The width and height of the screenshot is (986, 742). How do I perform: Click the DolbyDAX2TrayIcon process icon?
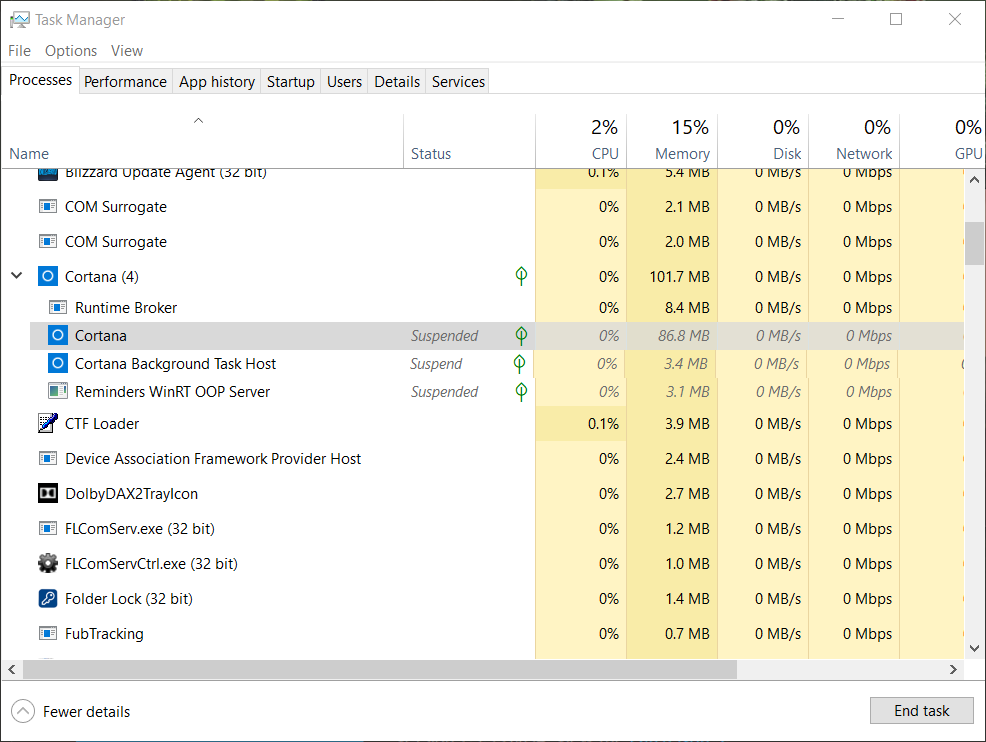click(48, 494)
